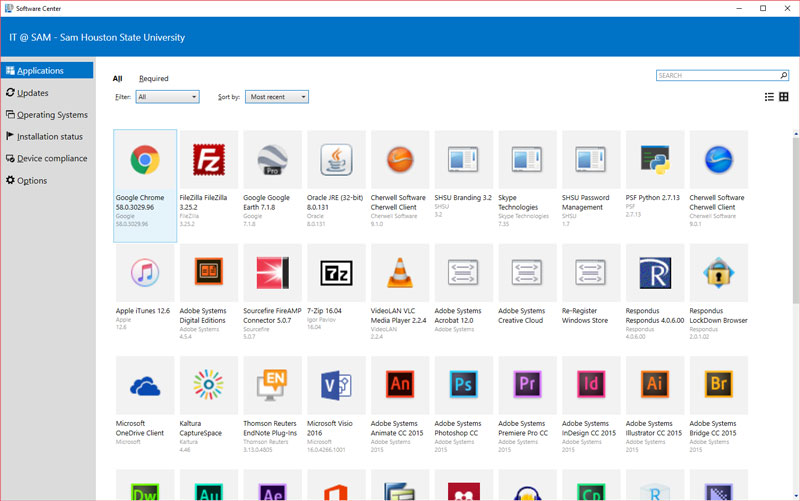The image size is (800, 501).
Task: Click inside the Search input field
Action: coord(716,75)
